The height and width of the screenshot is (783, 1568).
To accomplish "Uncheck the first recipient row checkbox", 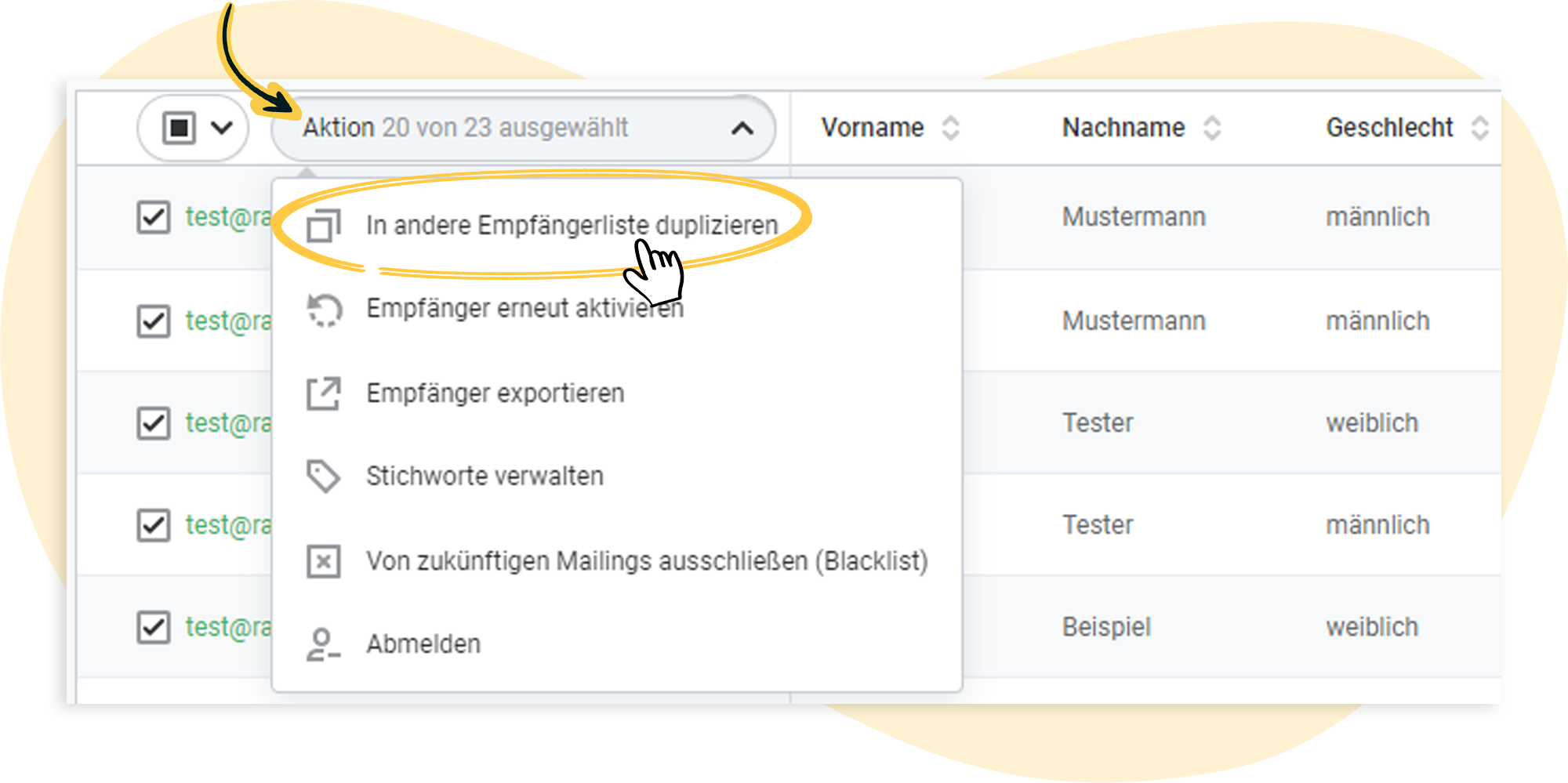I will [154, 217].
